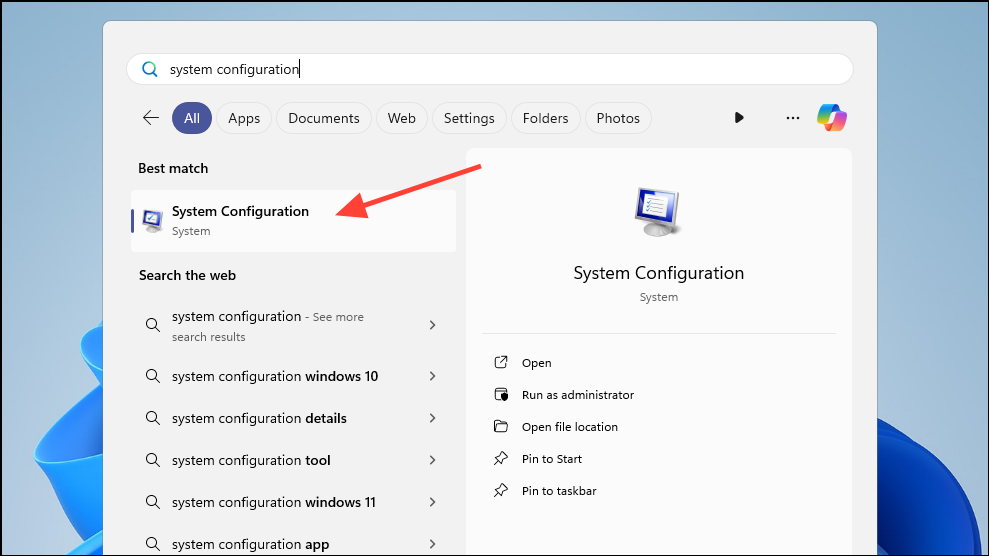Click magnifier icon beside 'See more search results'
The height and width of the screenshot is (556, 989).
[x=153, y=325]
